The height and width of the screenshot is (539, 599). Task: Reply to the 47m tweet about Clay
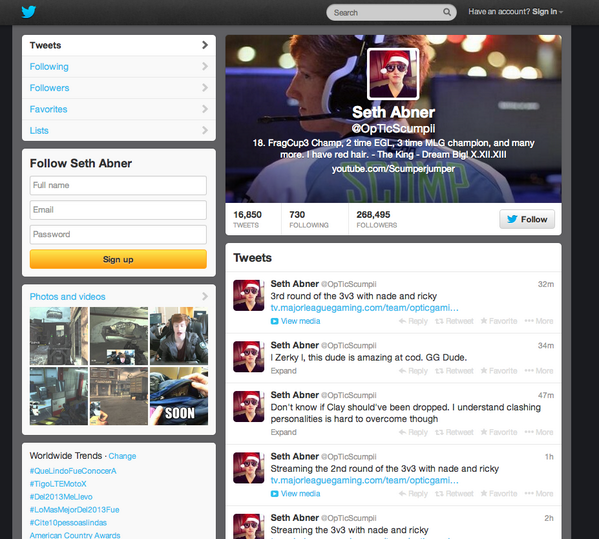pyautogui.click(x=413, y=432)
